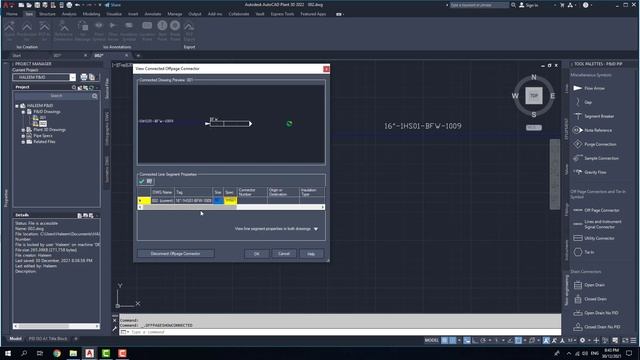Open Chrome from the Windows taskbar
The image size is (640, 360).
point(57,353)
